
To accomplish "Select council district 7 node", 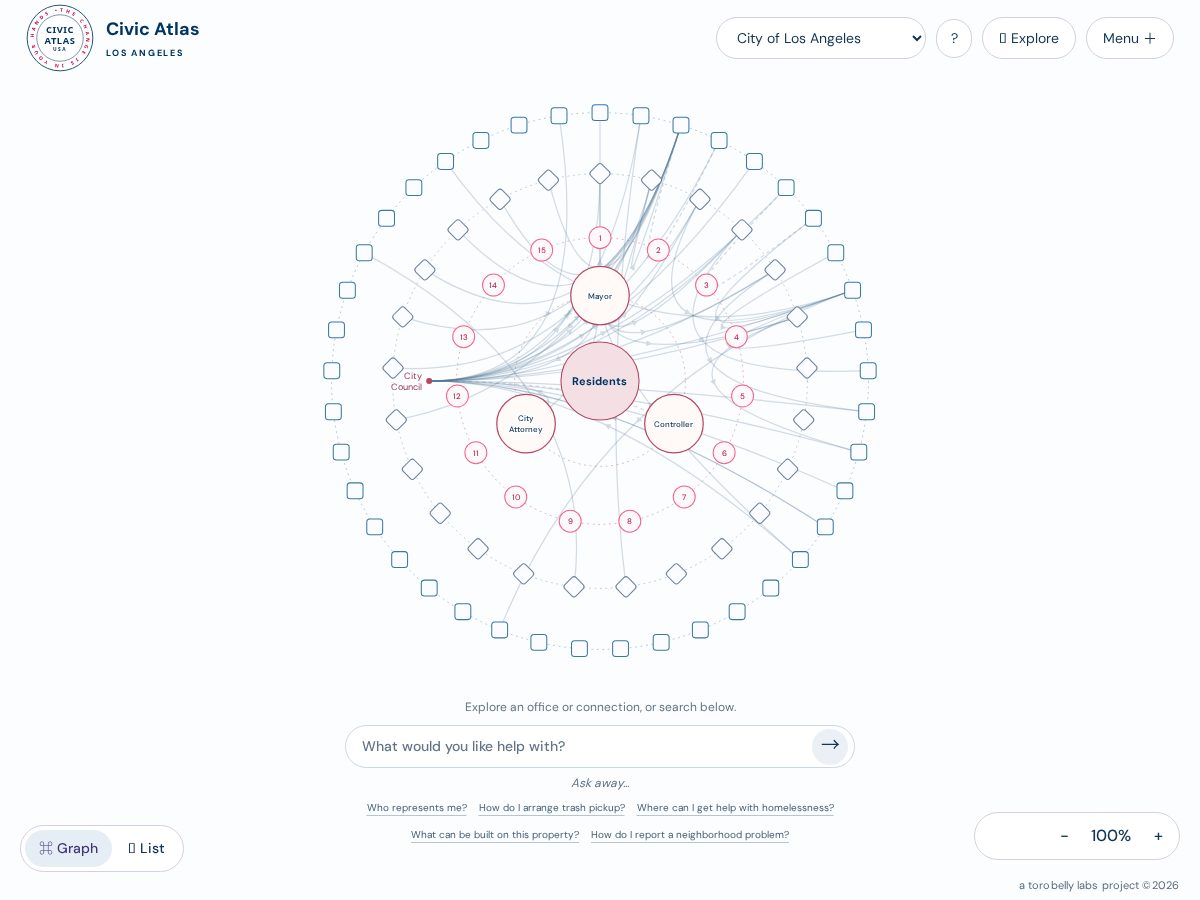I will pyautogui.click(x=684, y=497).
